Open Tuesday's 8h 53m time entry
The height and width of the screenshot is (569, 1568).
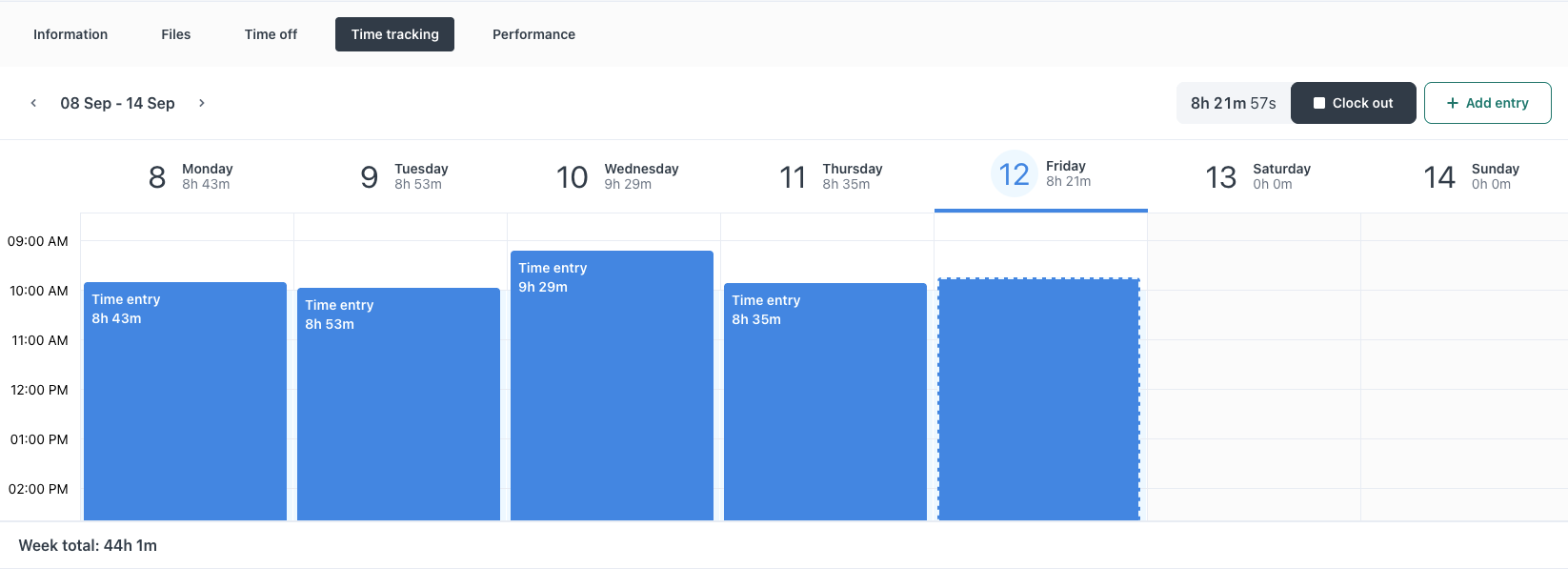click(x=398, y=403)
